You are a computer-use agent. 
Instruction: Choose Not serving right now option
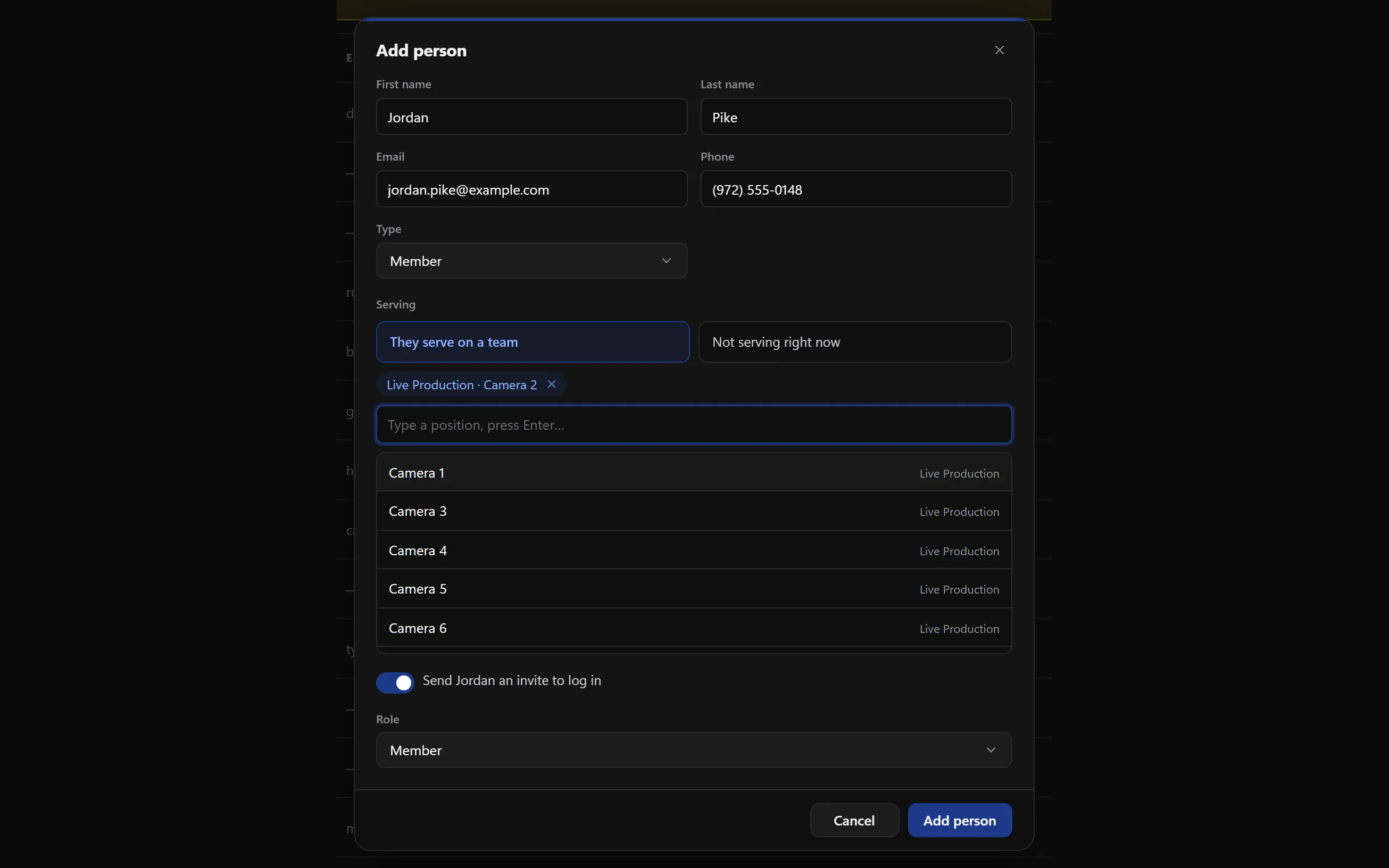854,342
